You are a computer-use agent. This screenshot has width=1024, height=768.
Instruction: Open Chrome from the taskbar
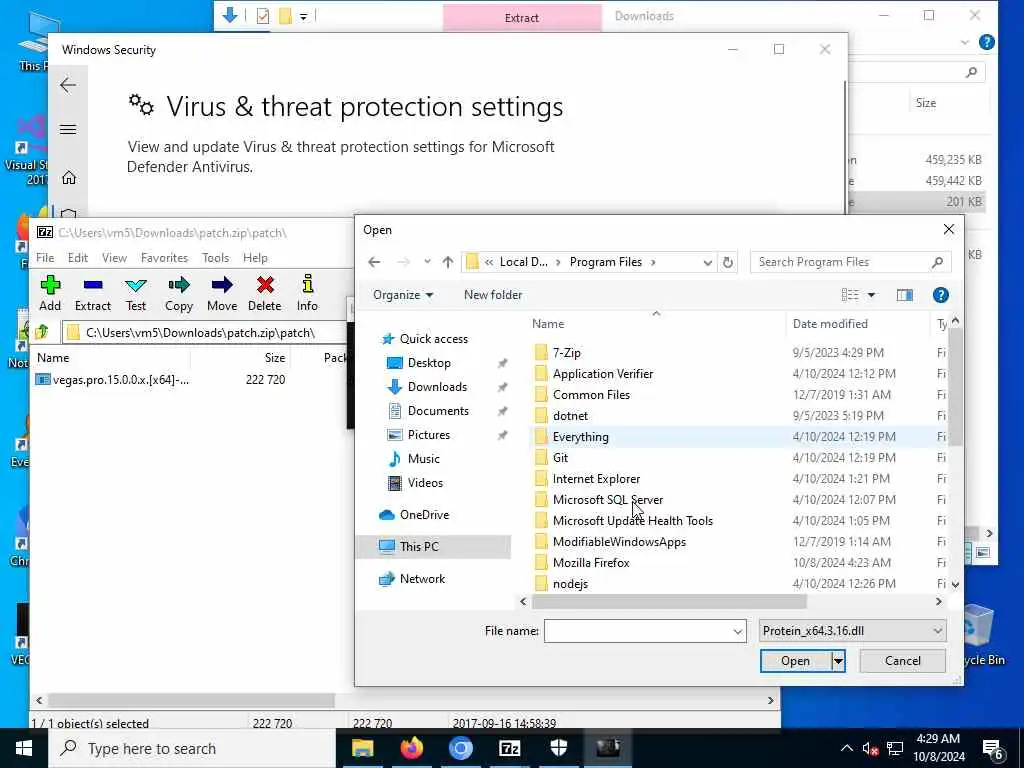coord(460,748)
